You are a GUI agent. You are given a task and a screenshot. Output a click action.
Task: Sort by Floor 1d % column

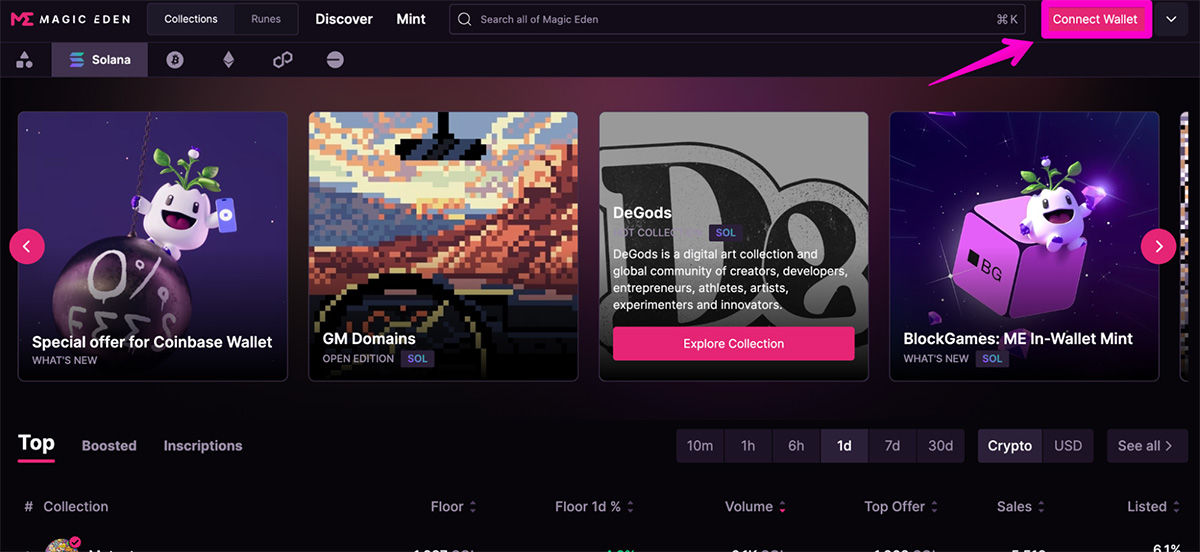594,507
